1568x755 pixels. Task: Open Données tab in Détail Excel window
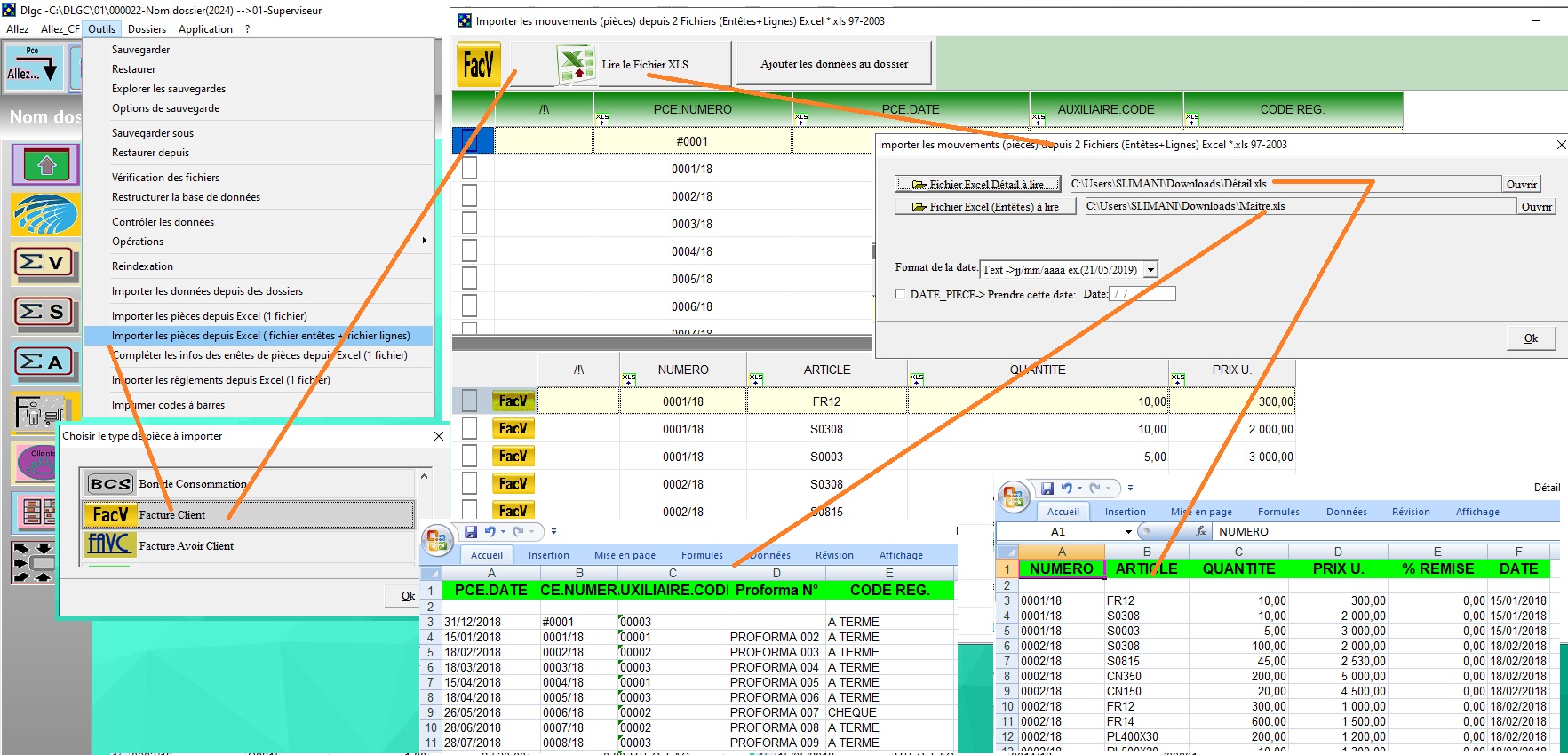coord(1347,512)
